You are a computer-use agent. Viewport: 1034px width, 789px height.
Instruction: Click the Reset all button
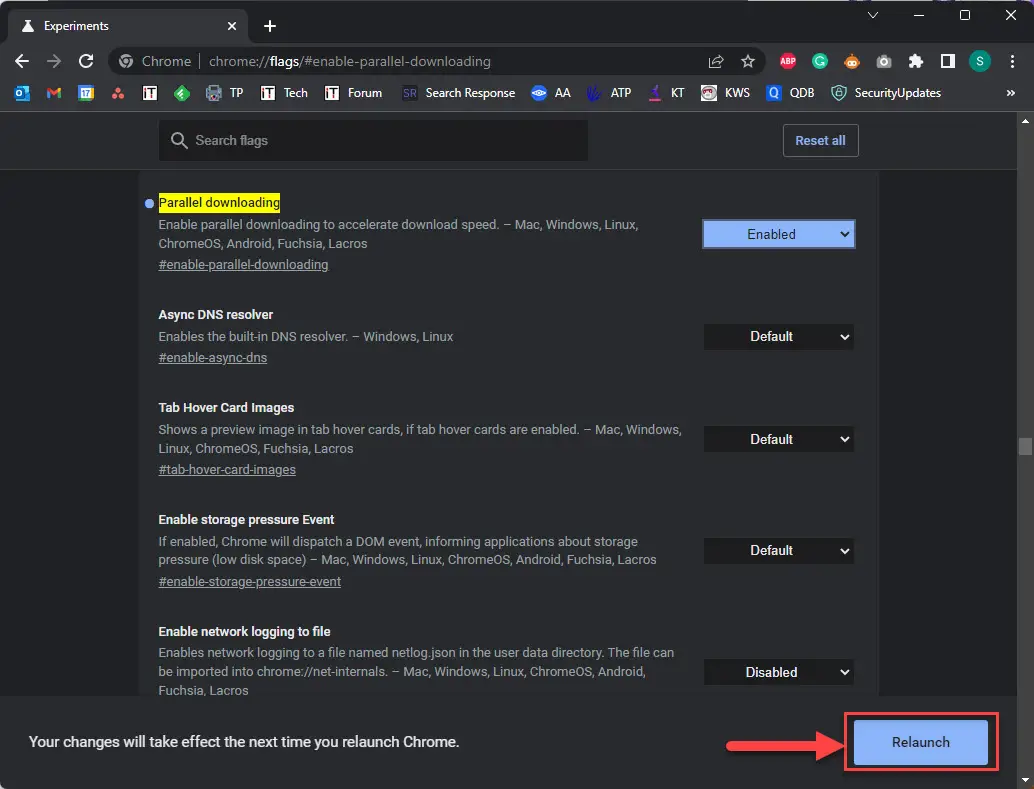coord(820,141)
